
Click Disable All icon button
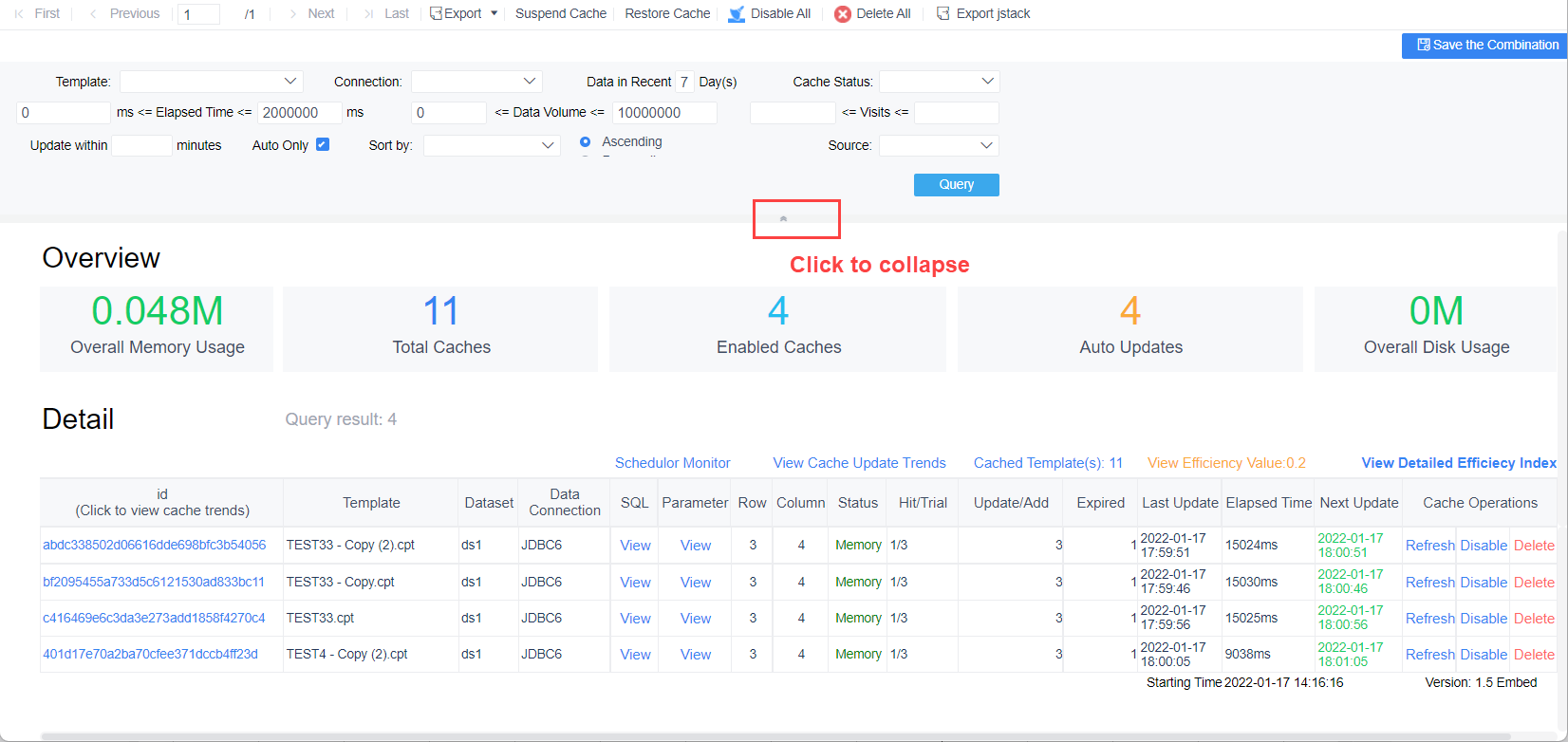tap(737, 14)
